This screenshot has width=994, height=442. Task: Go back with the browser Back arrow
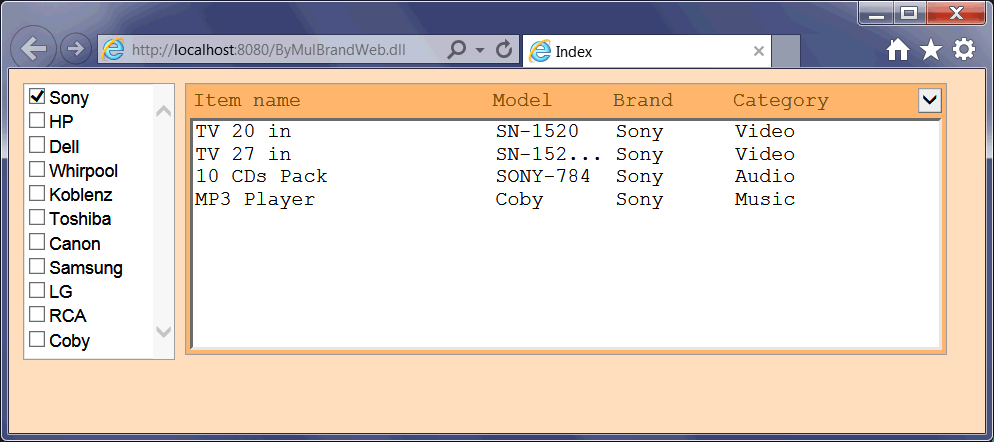[x=34, y=49]
